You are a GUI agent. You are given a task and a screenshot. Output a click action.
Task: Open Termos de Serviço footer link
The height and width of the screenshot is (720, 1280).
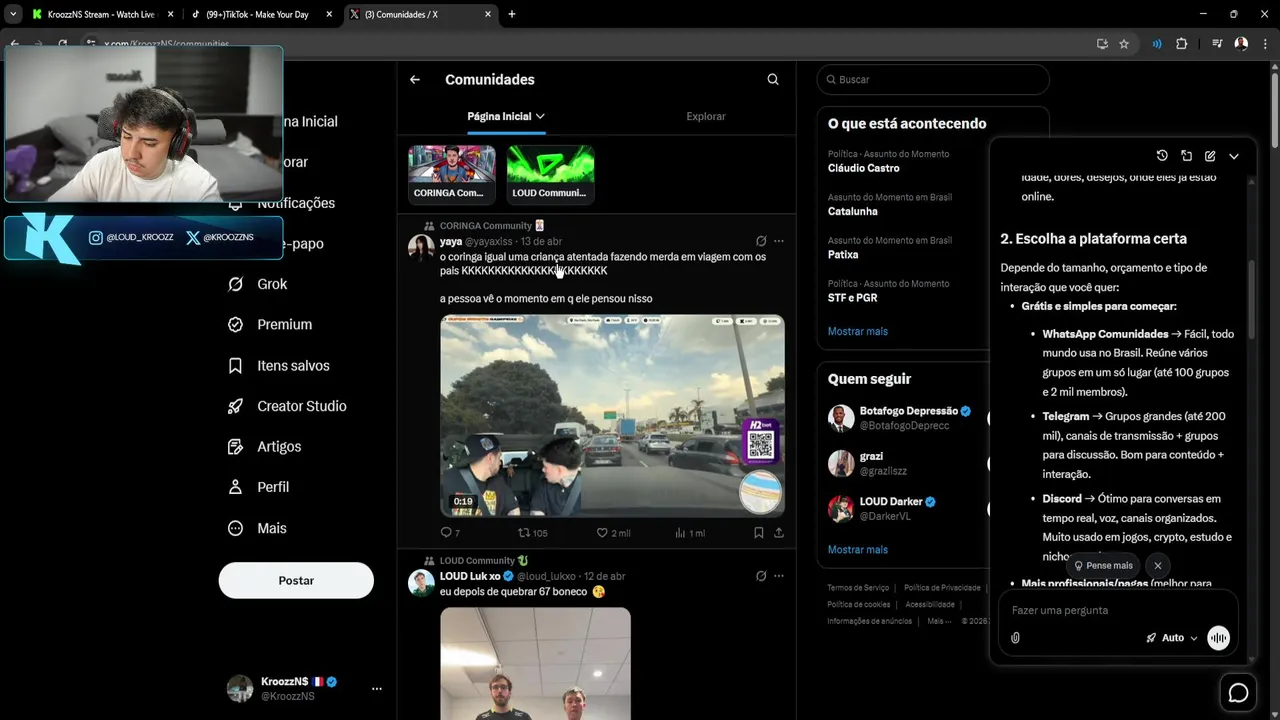[x=858, y=588]
